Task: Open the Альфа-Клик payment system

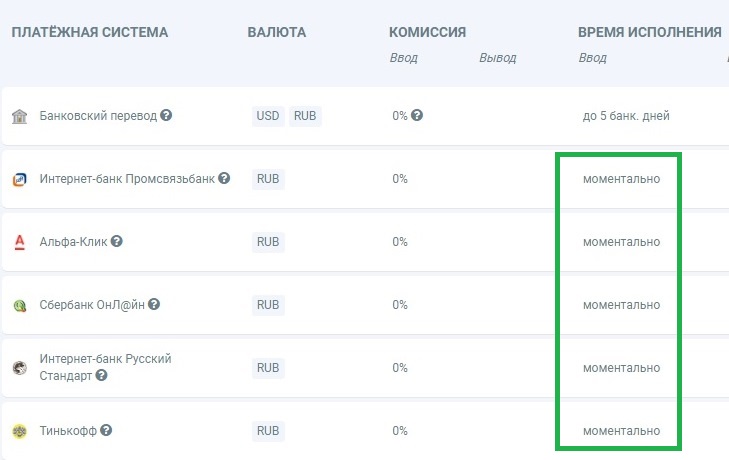Action: (x=74, y=242)
